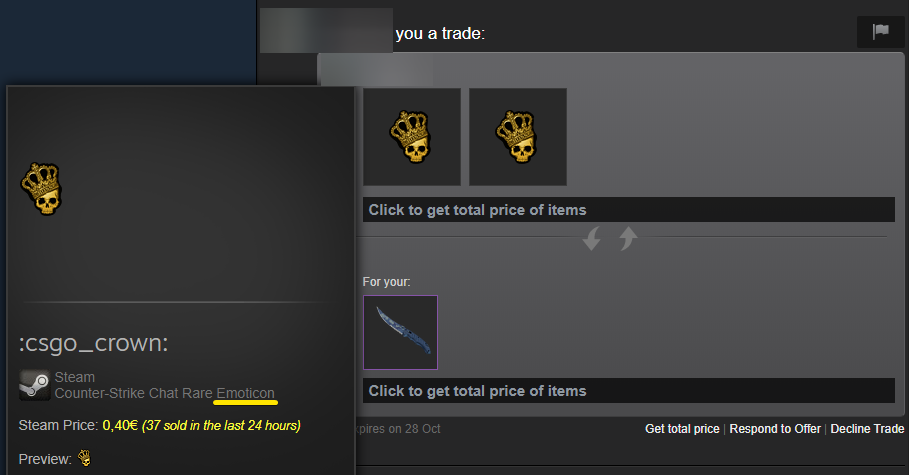Get total price of offered crown items
Image resolution: width=909 pixels, height=475 pixels.
click(x=628, y=210)
